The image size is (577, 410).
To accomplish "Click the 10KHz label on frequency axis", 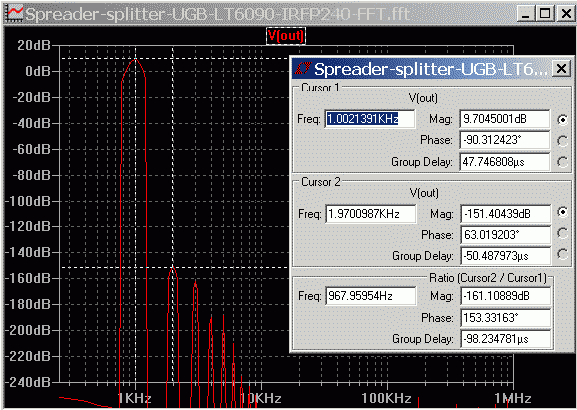I will 261,398.
